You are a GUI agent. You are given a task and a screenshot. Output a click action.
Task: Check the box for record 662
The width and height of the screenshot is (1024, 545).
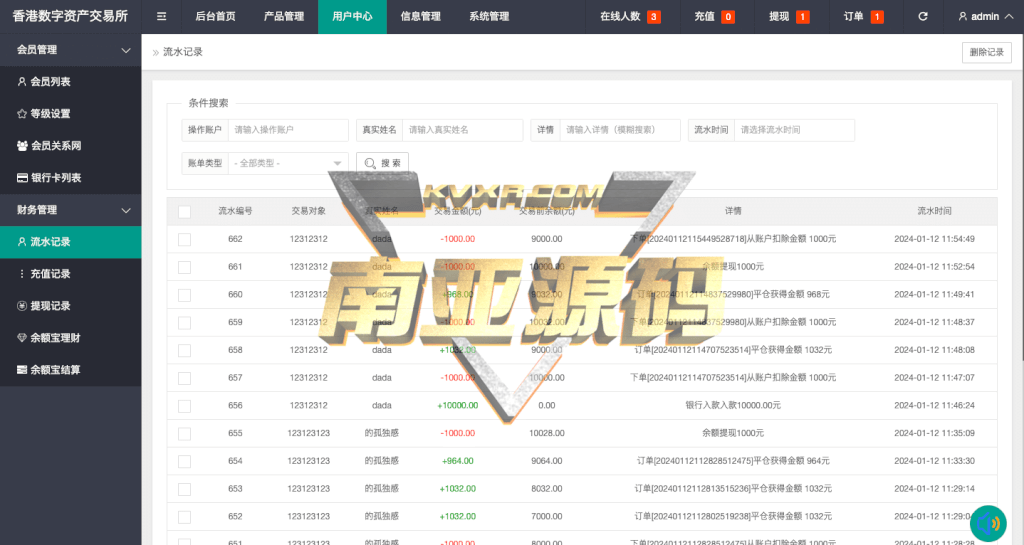tap(184, 240)
